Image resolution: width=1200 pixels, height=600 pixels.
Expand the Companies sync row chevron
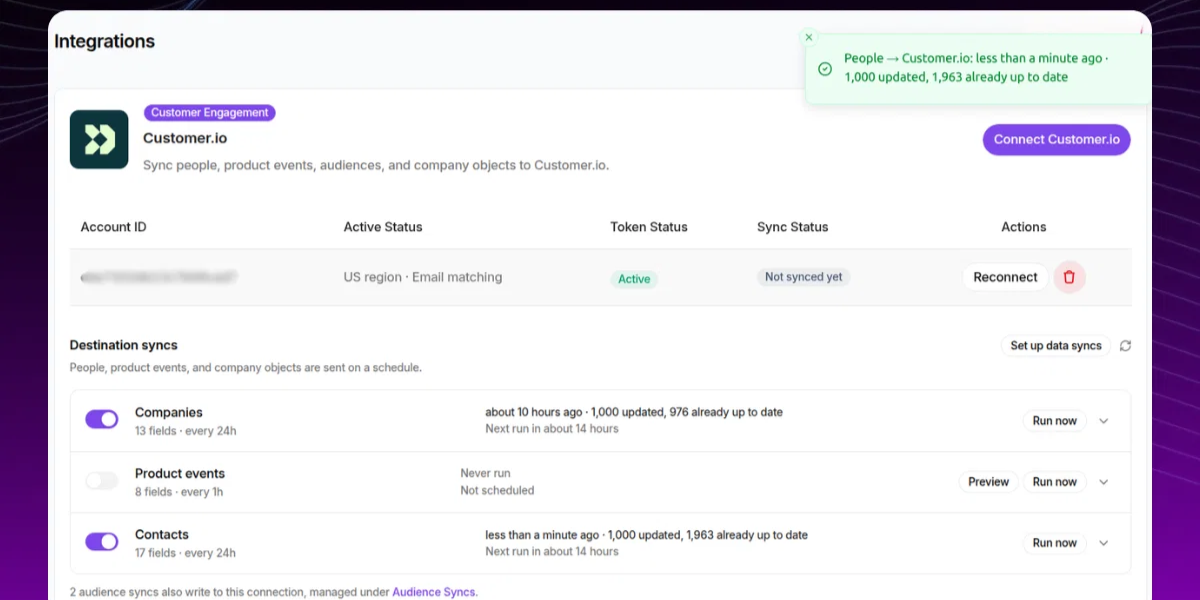click(x=1104, y=421)
